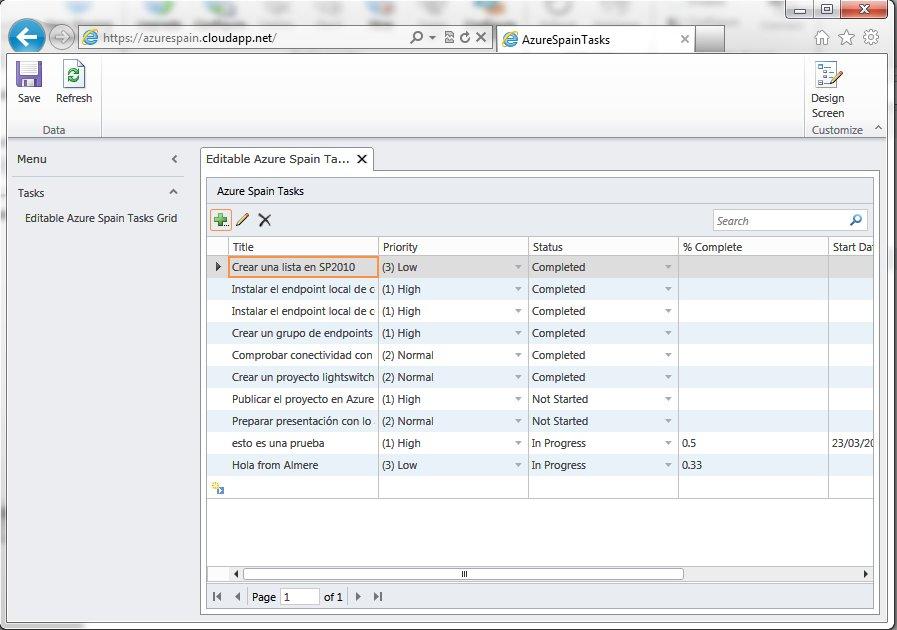Screen dimensions: 897x630
Task: Click the browser address bar URL
Action: (x=190, y=38)
